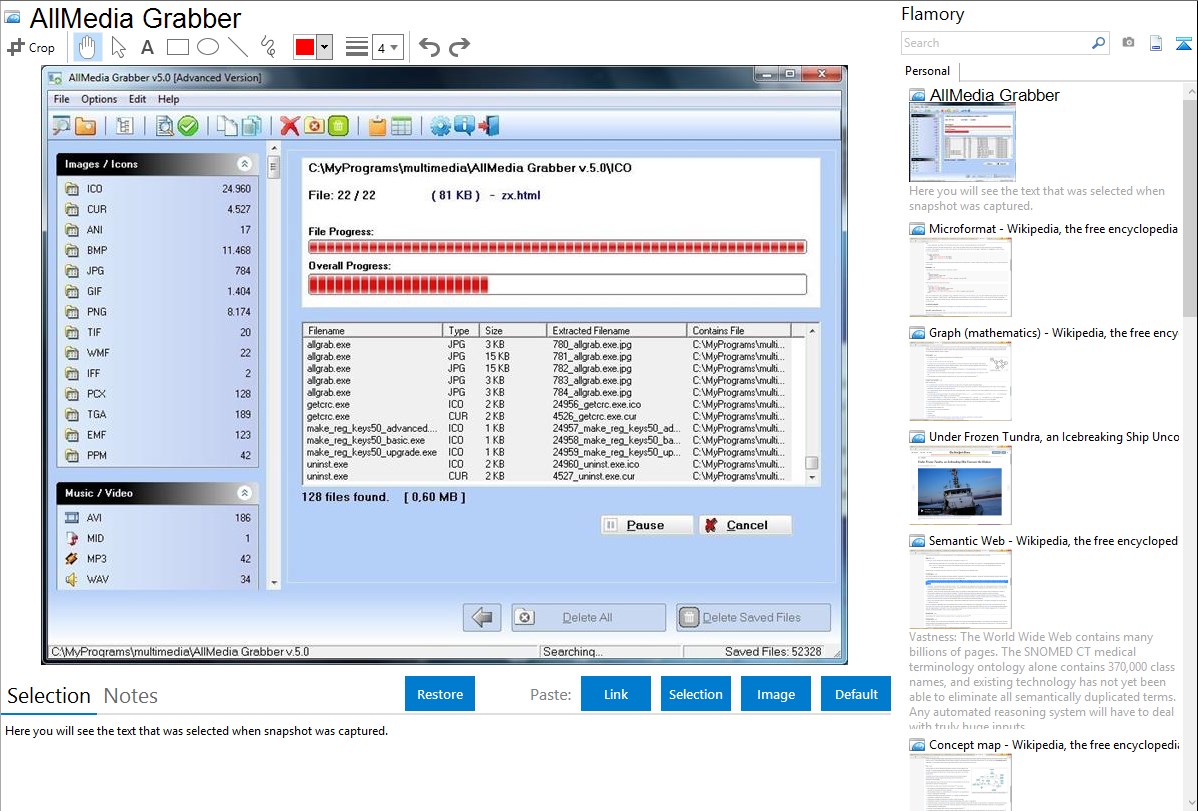This screenshot has width=1198, height=811.
Task: Click the Restore button
Action: pyautogui.click(x=440, y=694)
